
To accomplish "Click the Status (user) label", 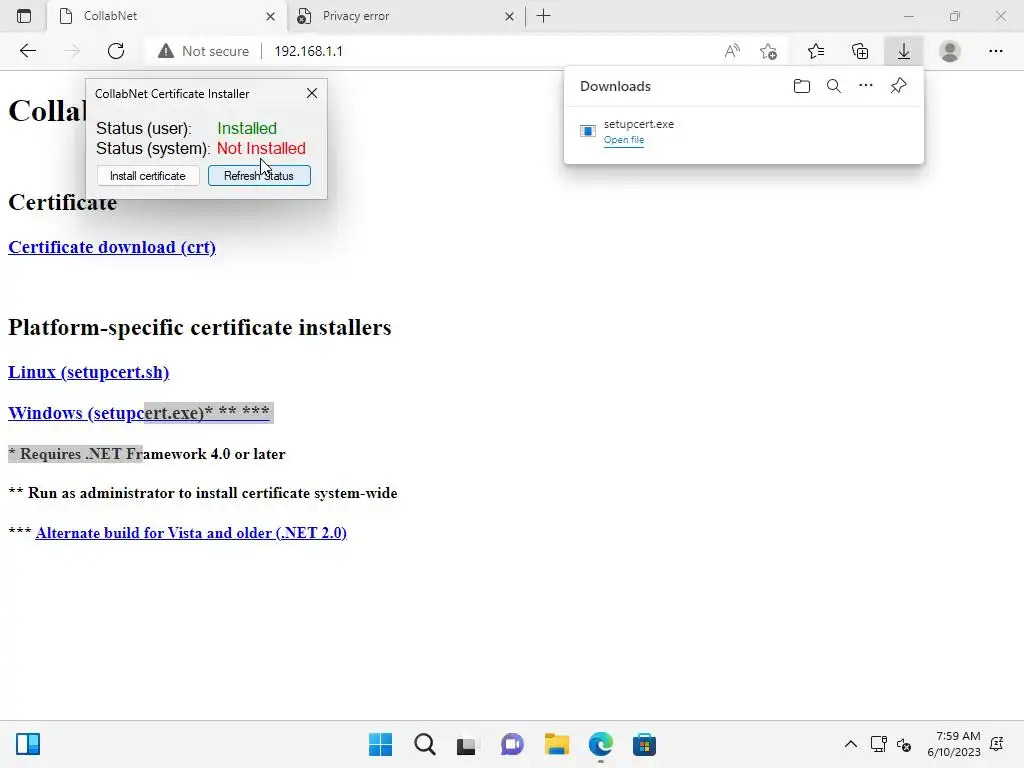I will (x=144, y=128).
